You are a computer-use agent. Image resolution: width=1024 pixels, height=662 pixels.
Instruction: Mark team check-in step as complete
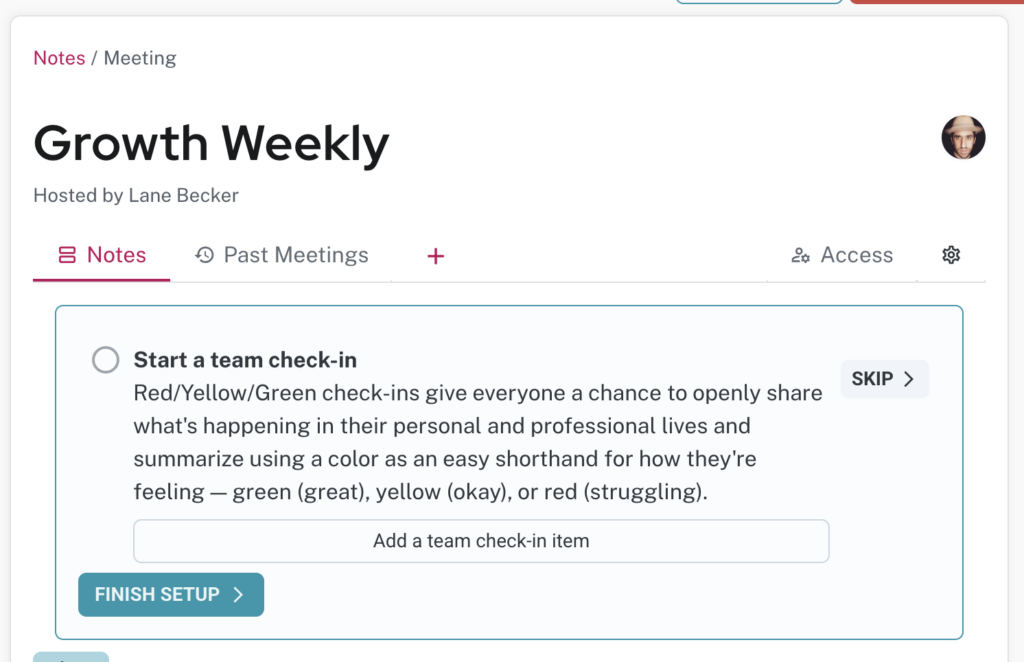coord(105,360)
